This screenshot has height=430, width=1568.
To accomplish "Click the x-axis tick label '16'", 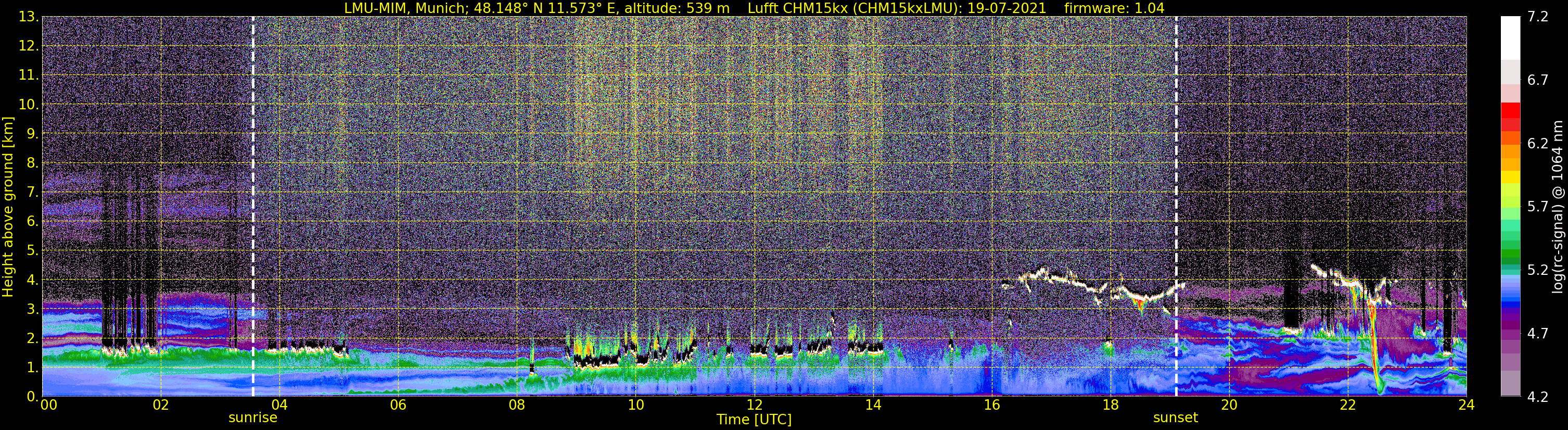I will point(991,406).
